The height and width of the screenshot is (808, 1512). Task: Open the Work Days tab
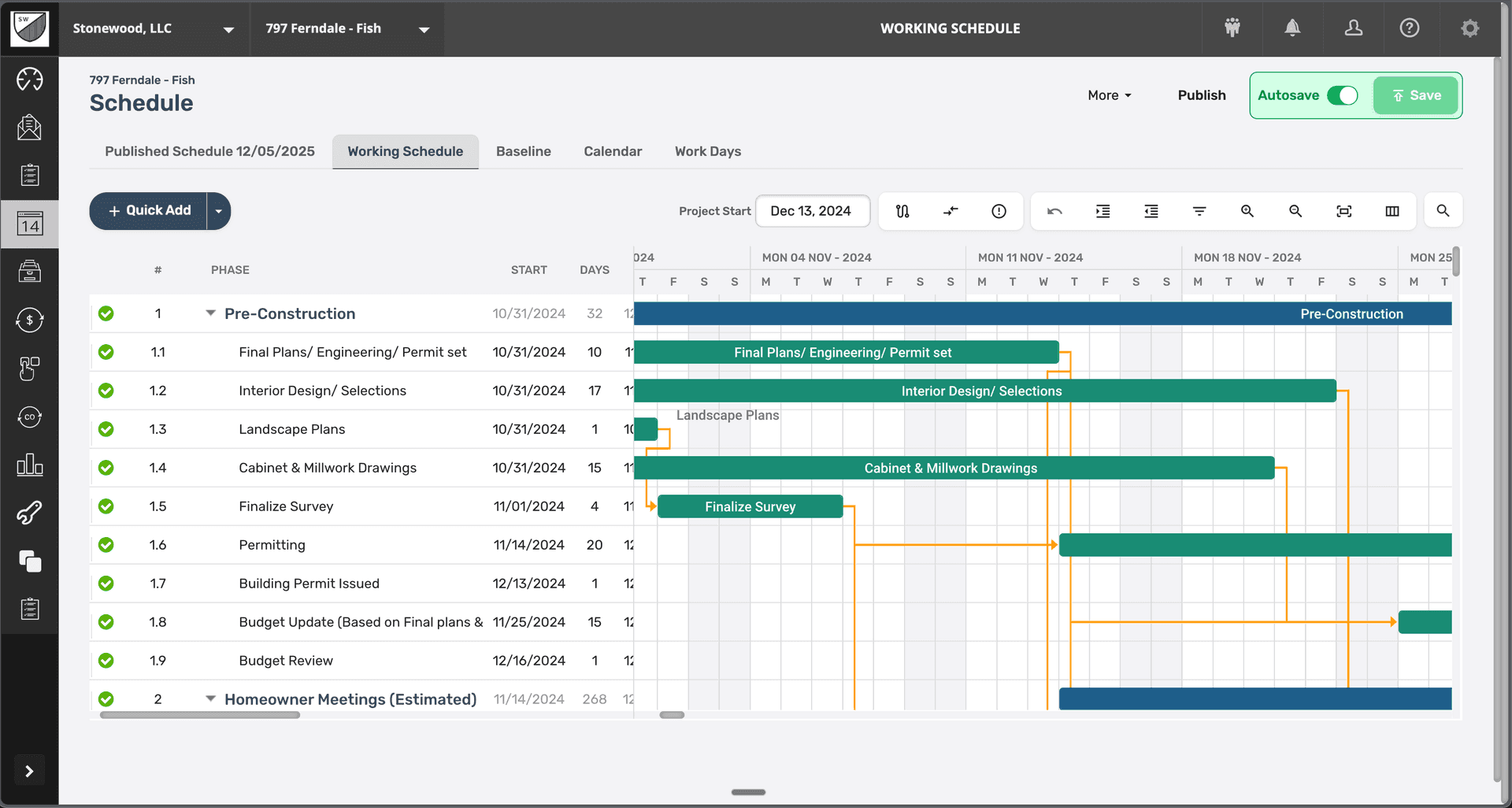point(707,151)
